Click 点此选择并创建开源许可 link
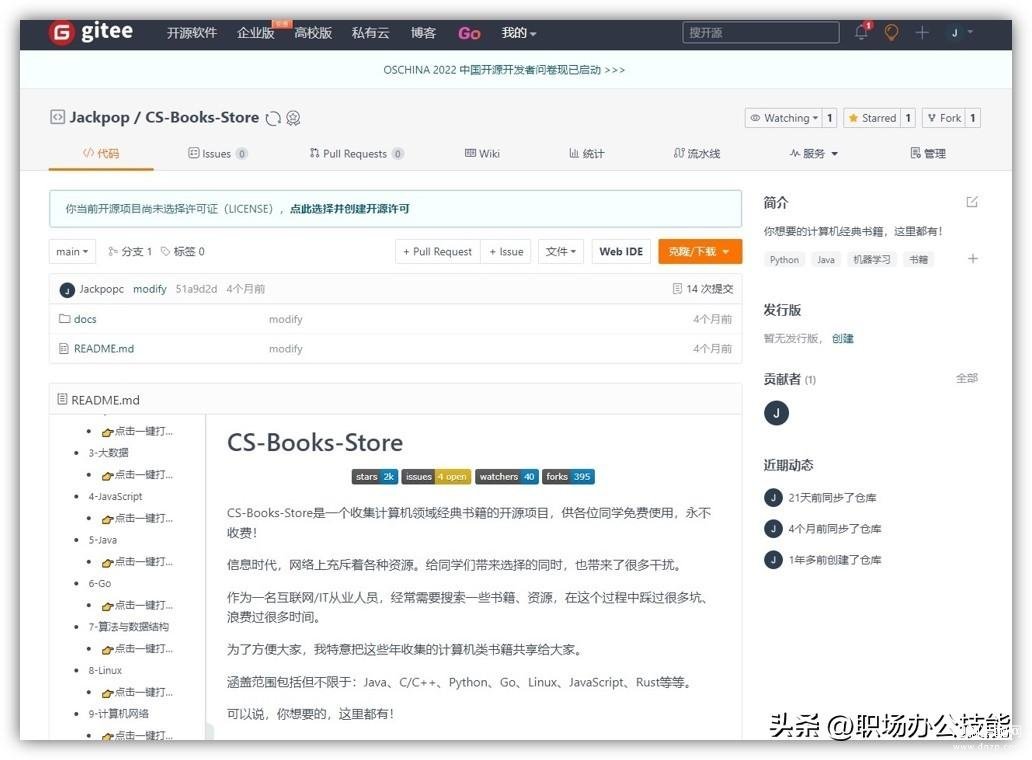1032x760 pixels. pyautogui.click(x=349, y=209)
